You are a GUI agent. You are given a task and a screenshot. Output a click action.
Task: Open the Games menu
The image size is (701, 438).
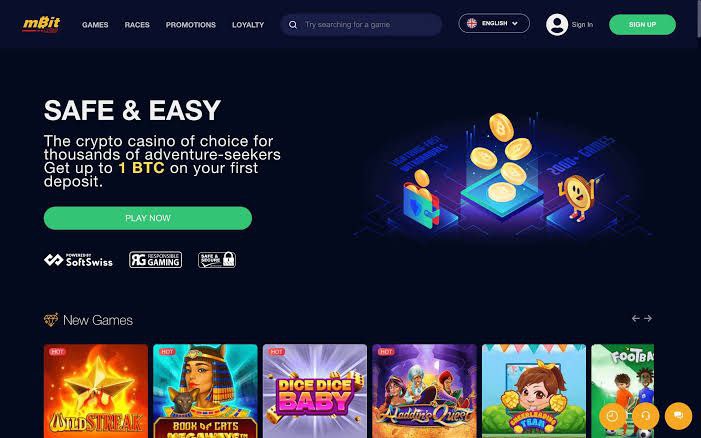(95, 25)
